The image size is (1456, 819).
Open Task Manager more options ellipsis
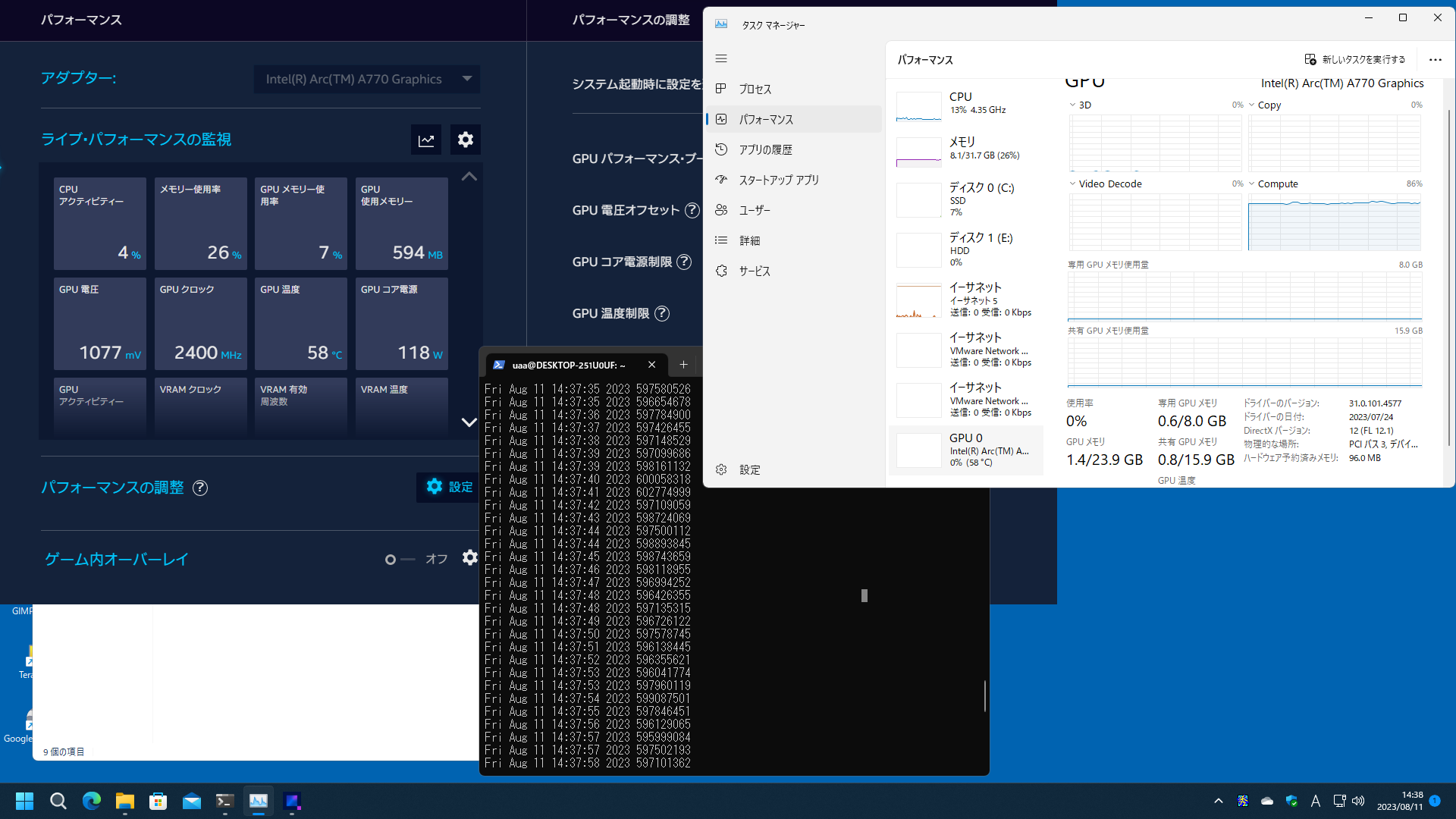pos(1435,59)
